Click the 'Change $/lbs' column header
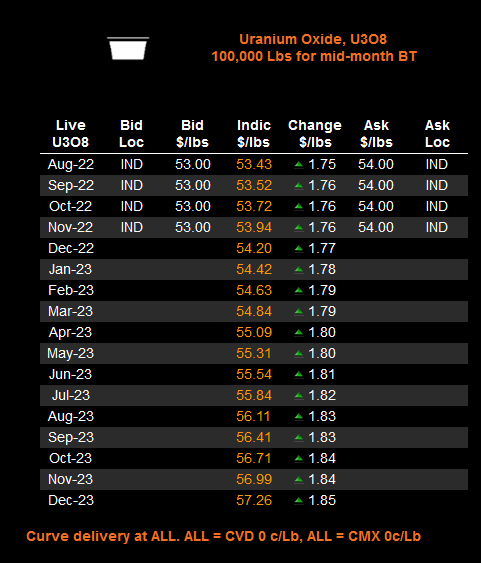This screenshot has height=563, width=481. click(315, 134)
